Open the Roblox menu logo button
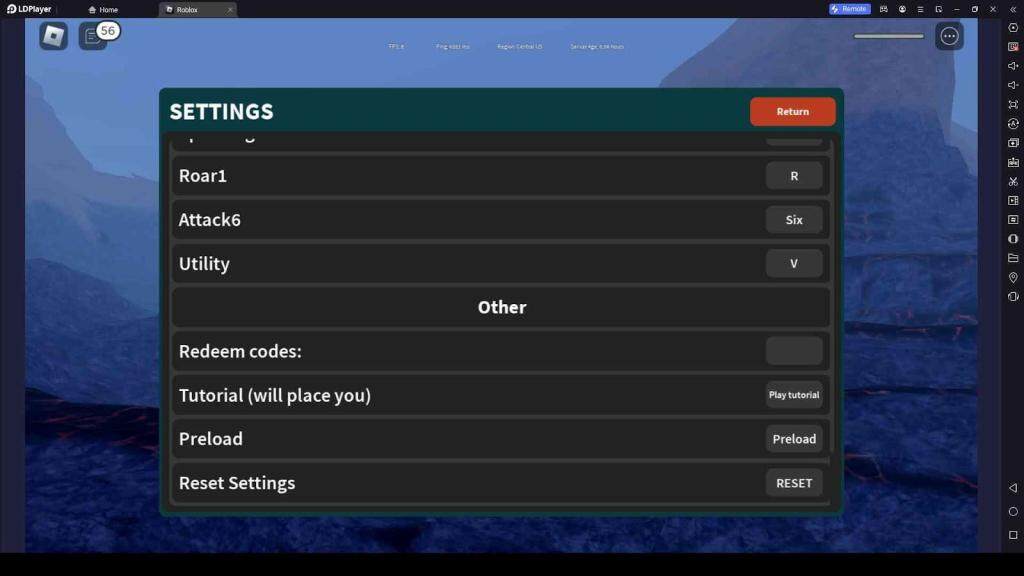Screen dimensions: 1024x576 point(54,35)
